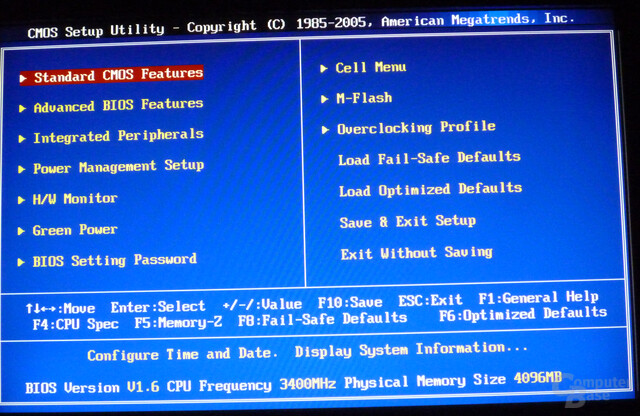
Task: Click arrow beside Integrated Peripherals
Action: 22,139
